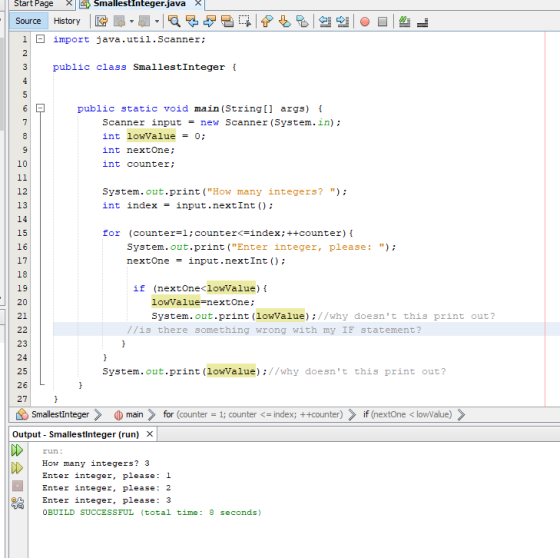
Task: Click "BUILD SUCCESSFUL" output message
Action: pyautogui.click(x=91, y=512)
